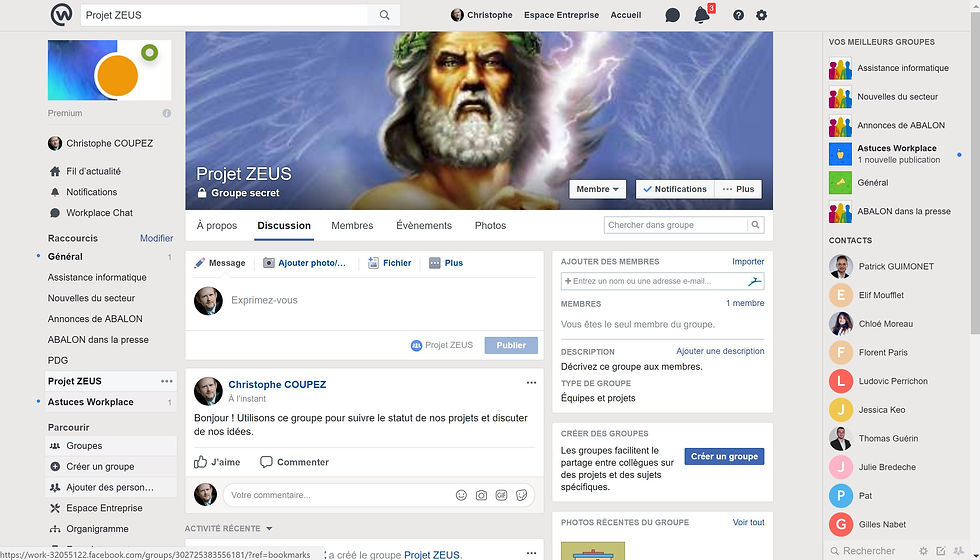Click the Général group icon in best groups
This screenshot has width=980, height=560.
point(840,182)
